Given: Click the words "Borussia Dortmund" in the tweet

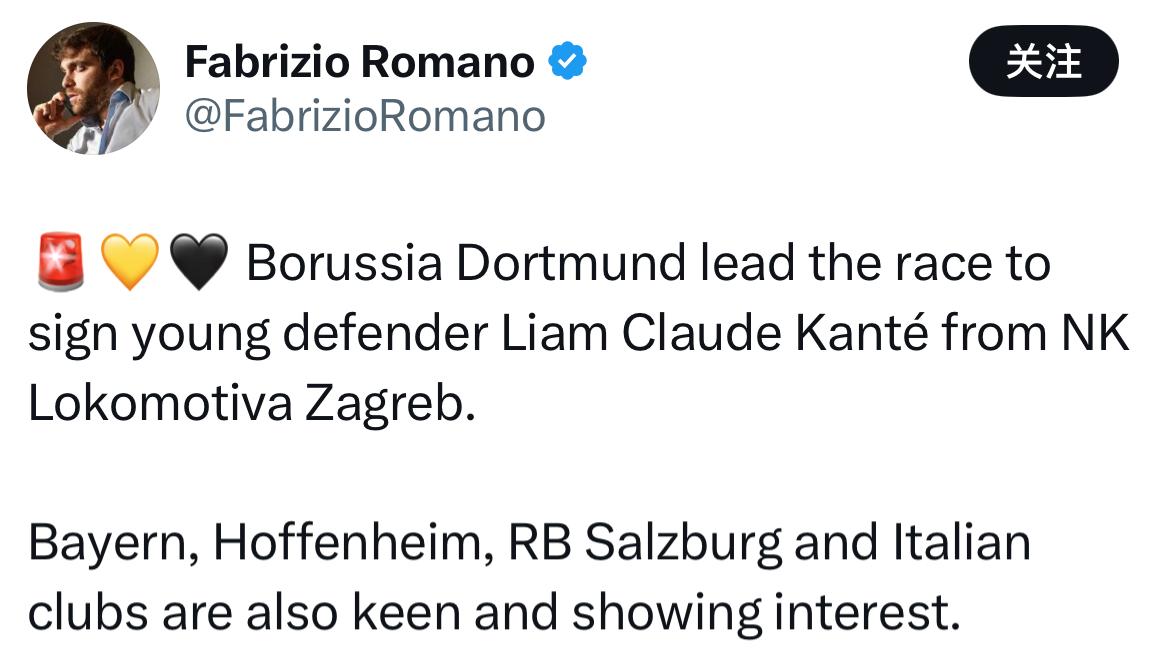Looking at the screenshot, I should (466, 265).
